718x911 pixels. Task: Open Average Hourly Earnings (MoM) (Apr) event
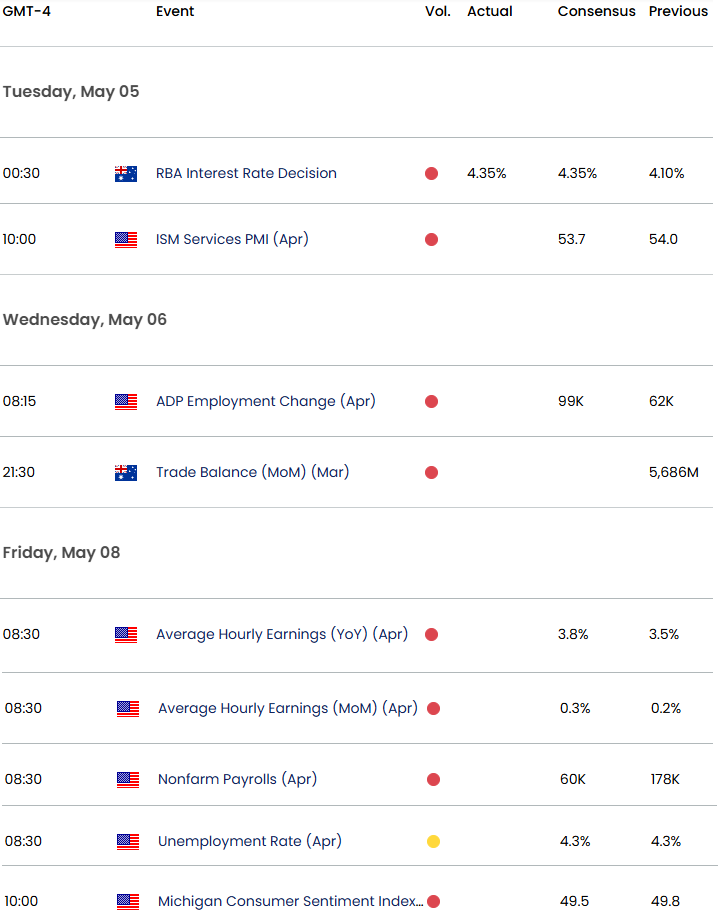pos(288,708)
